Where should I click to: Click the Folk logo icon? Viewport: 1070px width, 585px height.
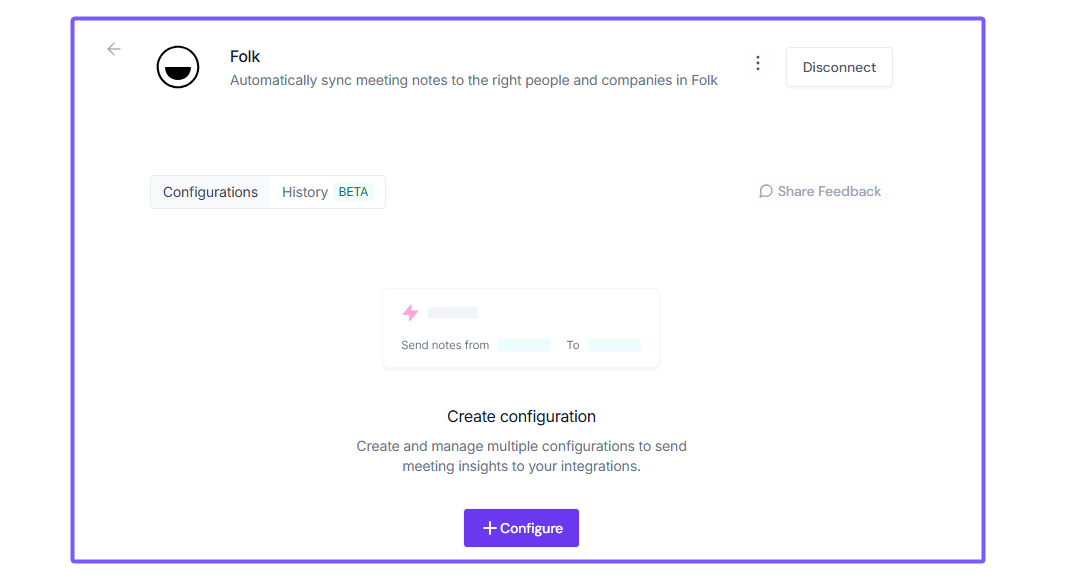(178, 67)
